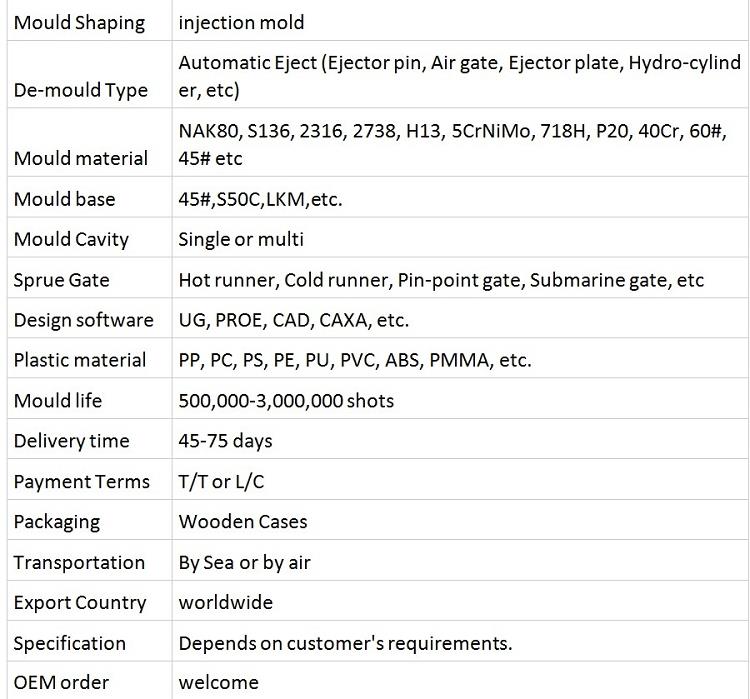This screenshot has width=750, height=699.
Task: Select the De-mould Type label cell
Action: pyautogui.click(x=89, y=75)
